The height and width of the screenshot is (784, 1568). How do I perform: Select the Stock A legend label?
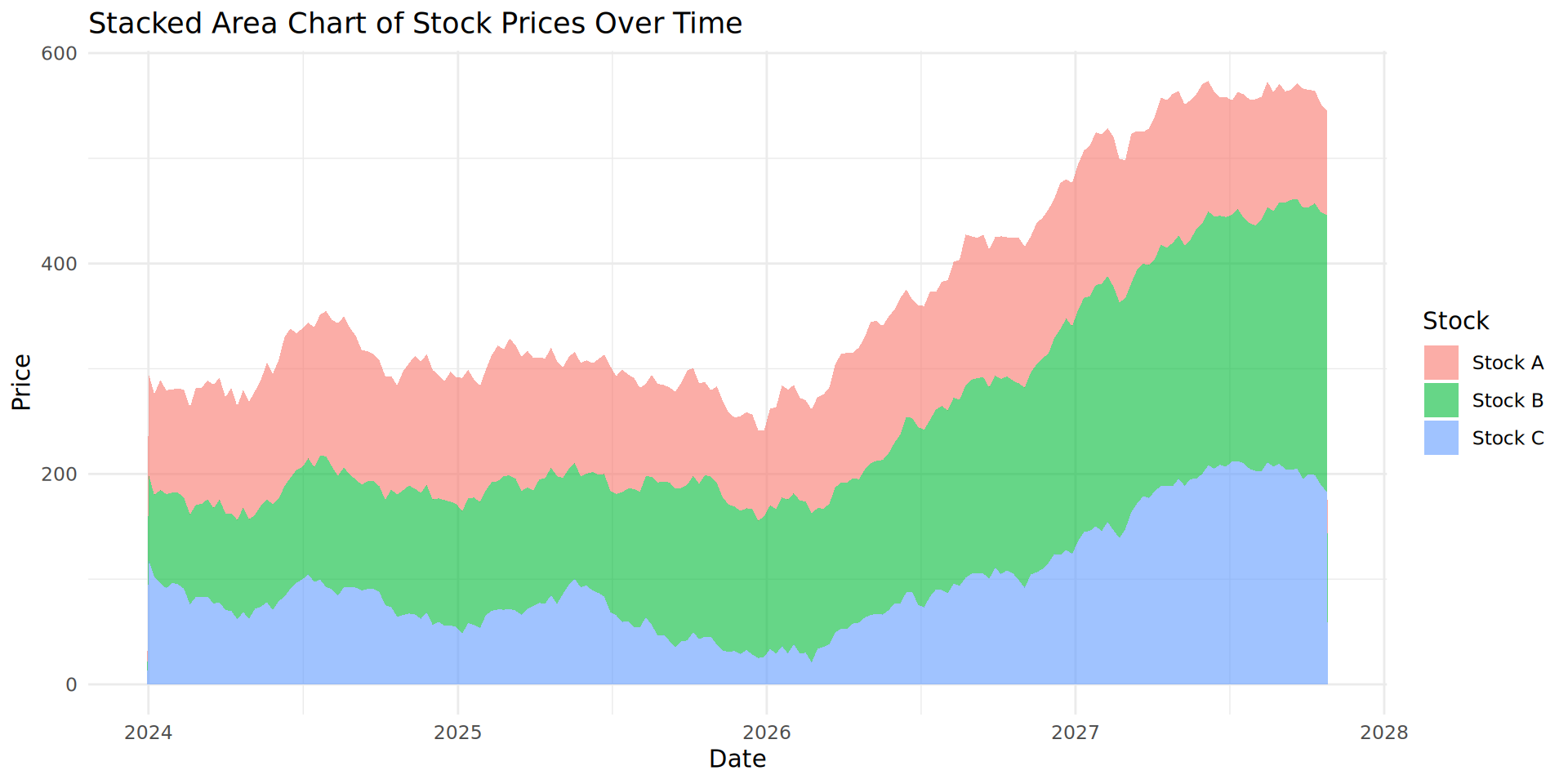(x=1507, y=363)
